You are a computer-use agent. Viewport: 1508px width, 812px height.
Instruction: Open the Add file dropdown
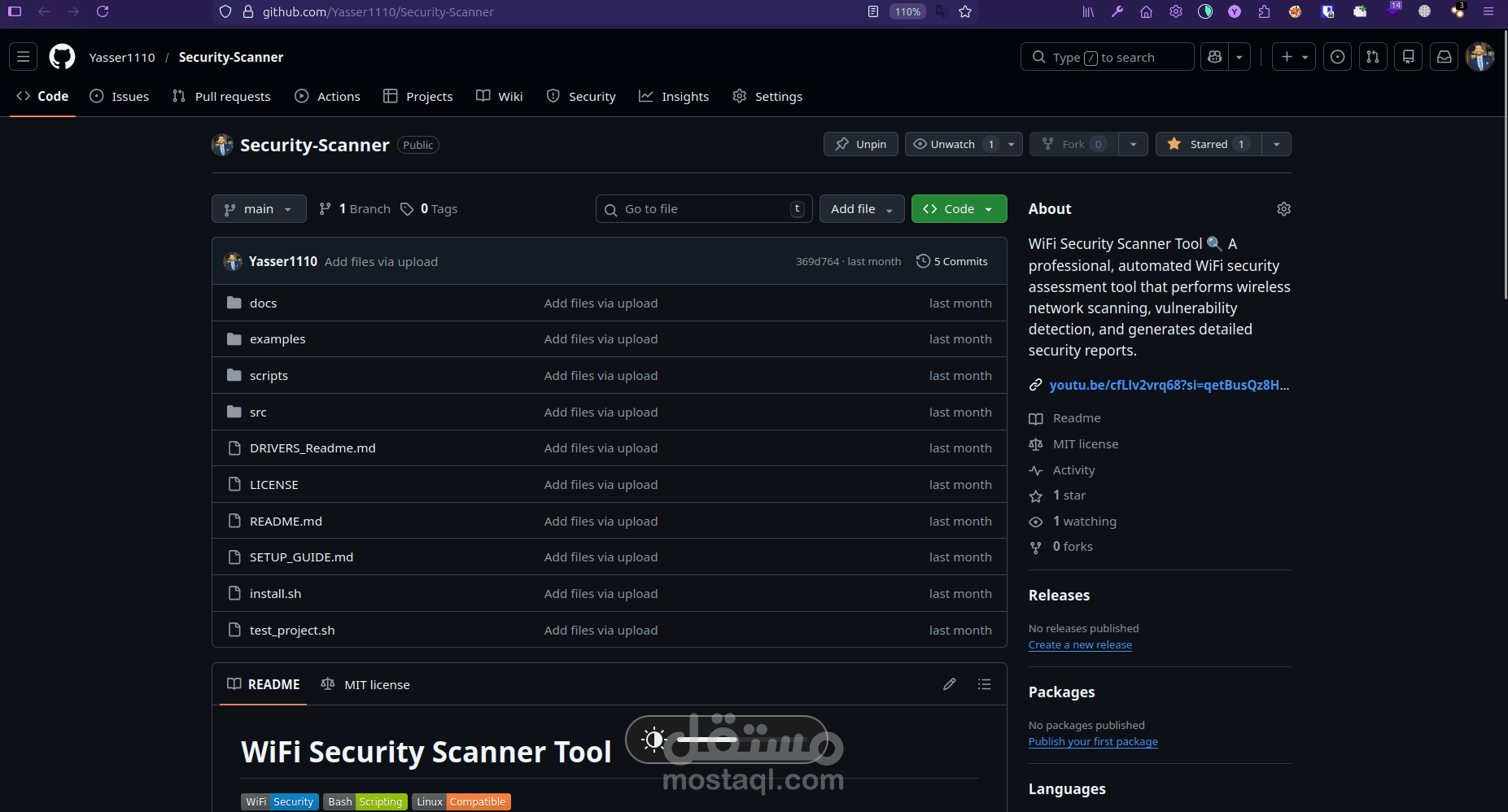pyautogui.click(x=862, y=209)
